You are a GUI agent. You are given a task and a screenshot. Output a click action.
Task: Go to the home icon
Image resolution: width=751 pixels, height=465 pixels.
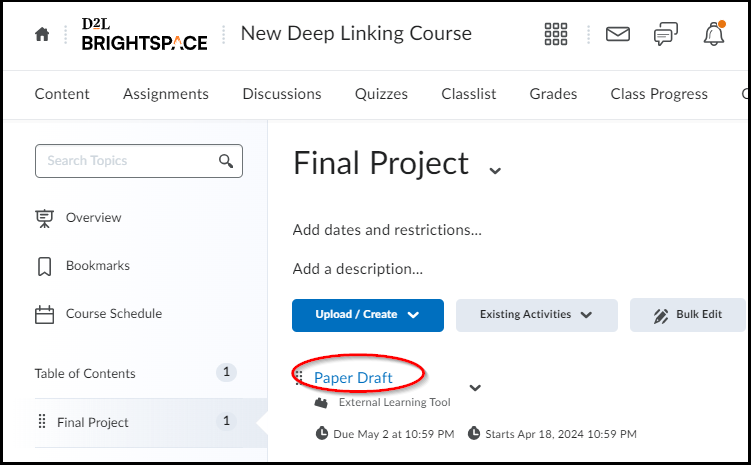[42, 34]
